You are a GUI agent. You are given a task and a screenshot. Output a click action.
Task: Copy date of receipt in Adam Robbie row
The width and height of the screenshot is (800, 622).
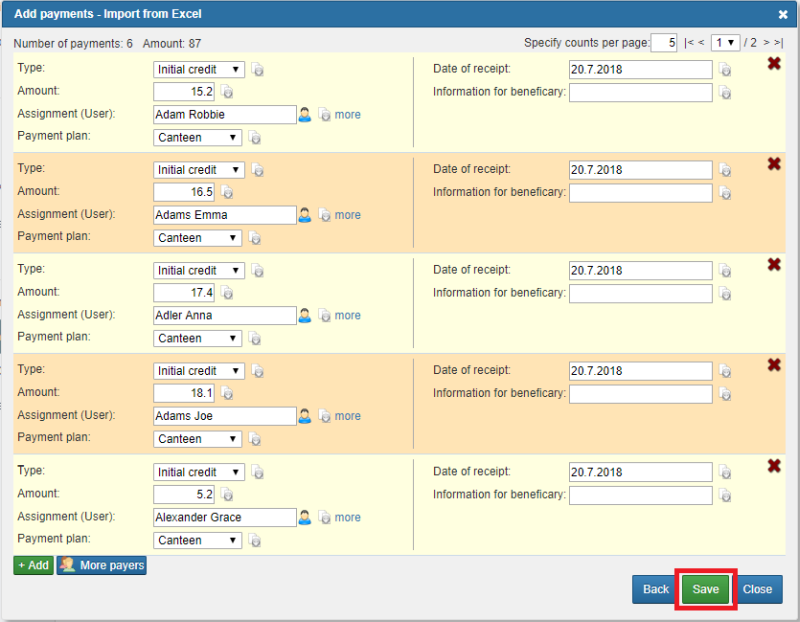pos(725,69)
